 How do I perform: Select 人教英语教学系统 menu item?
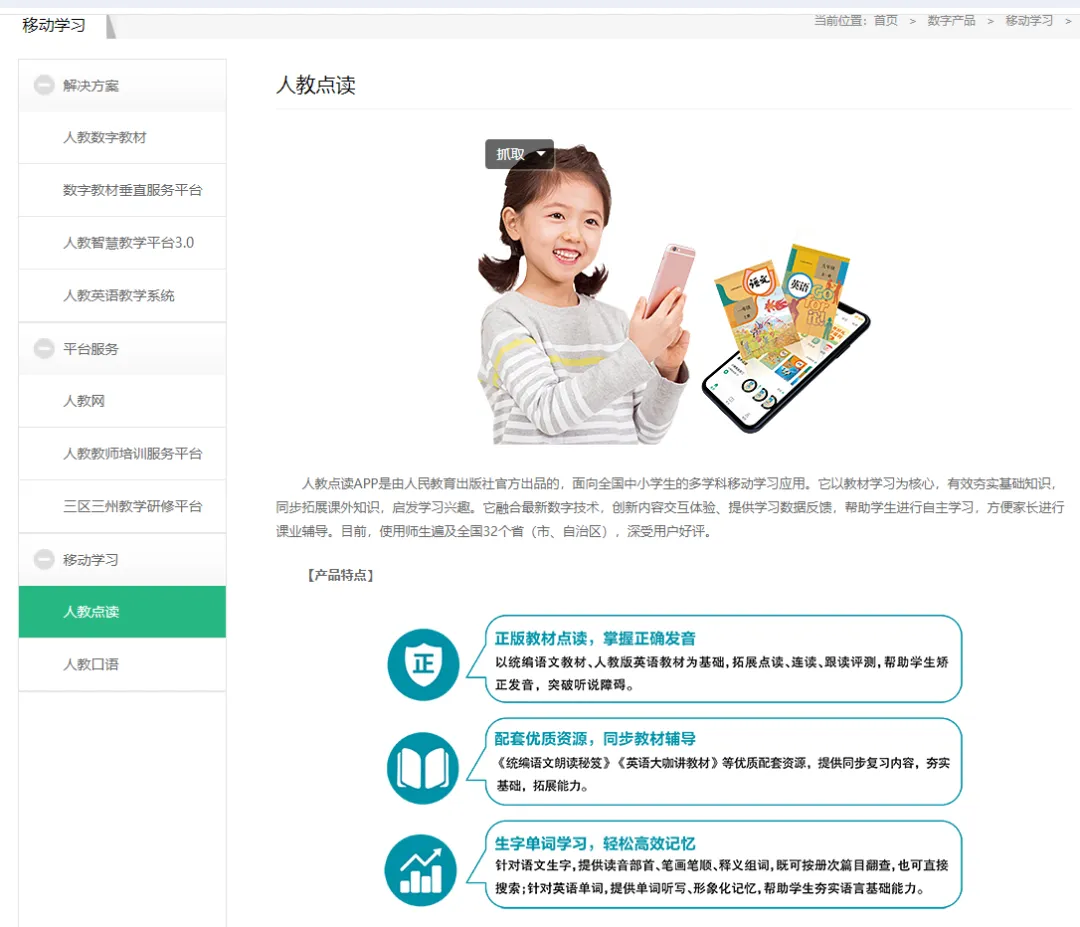coord(122,295)
